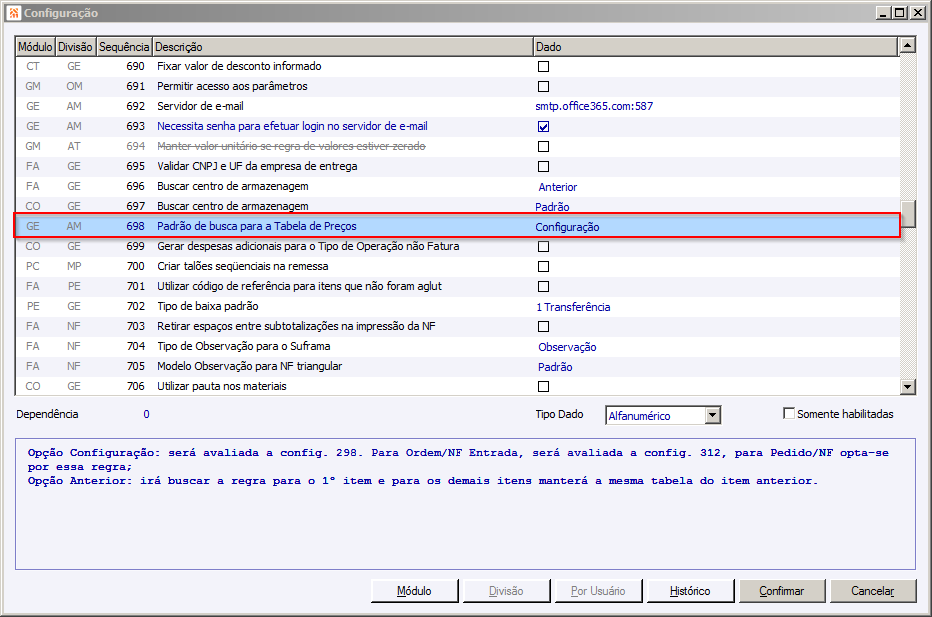Toggle checkbox for Criar talões seqüenciais na remessa
932x617 pixels.
click(543, 267)
